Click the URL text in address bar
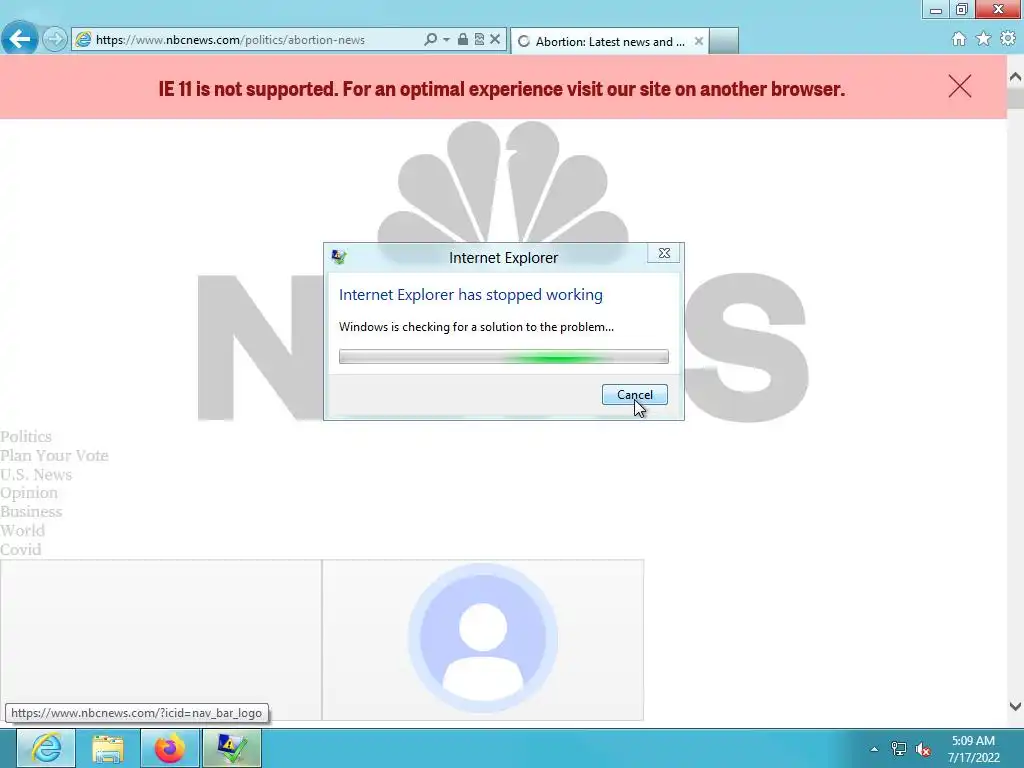The image size is (1024, 768). [x=231, y=40]
